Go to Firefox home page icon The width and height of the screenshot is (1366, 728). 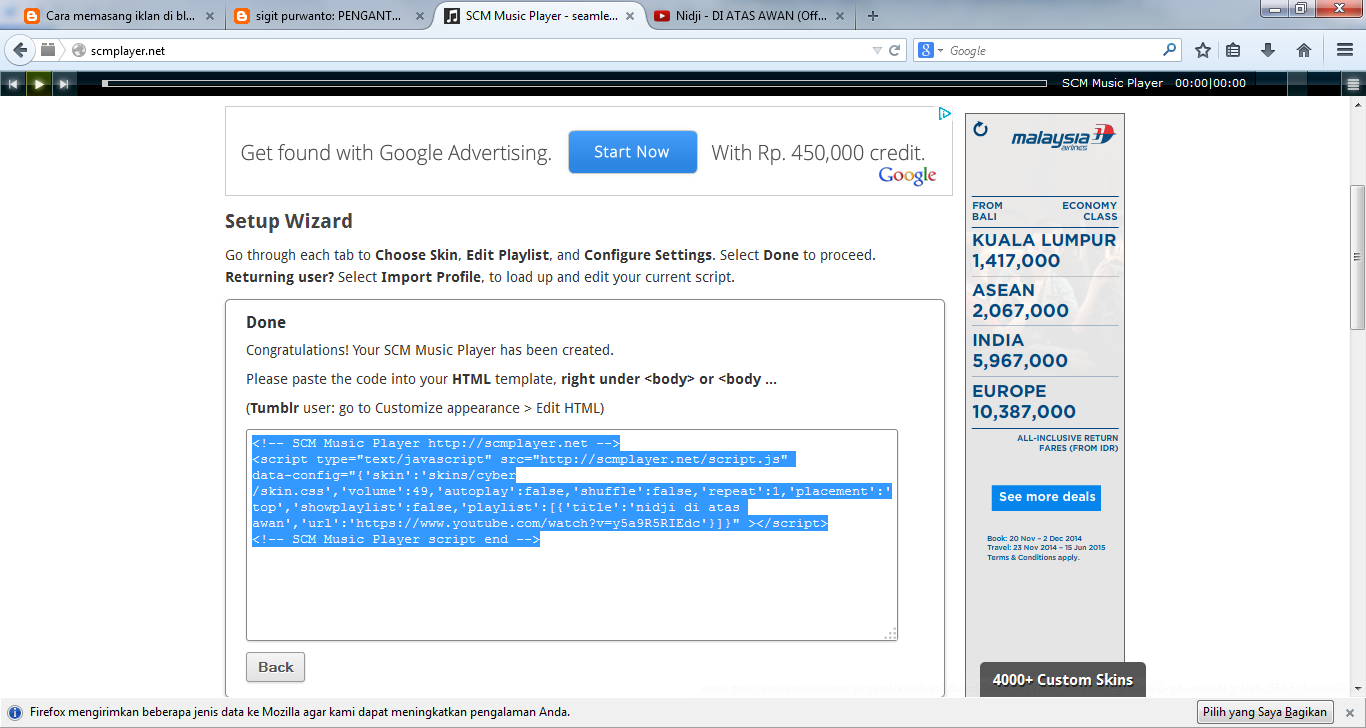pos(1303,50)
